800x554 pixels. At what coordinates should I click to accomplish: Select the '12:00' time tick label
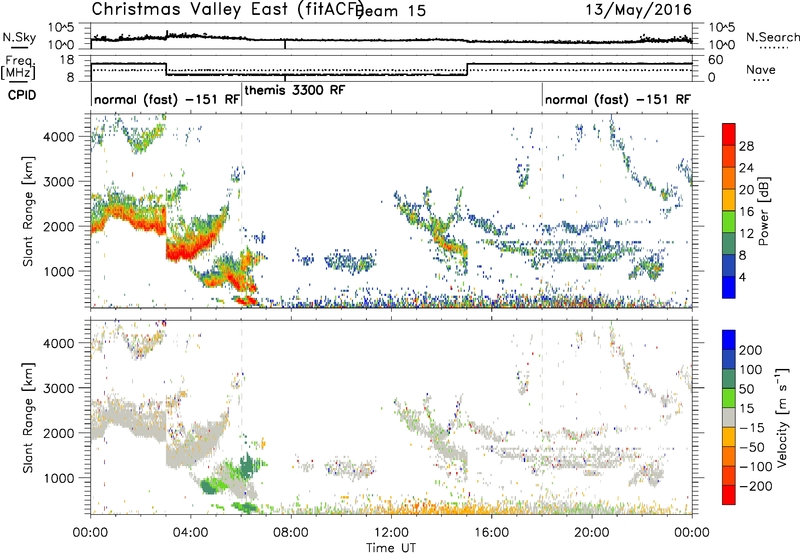(391, 533)
